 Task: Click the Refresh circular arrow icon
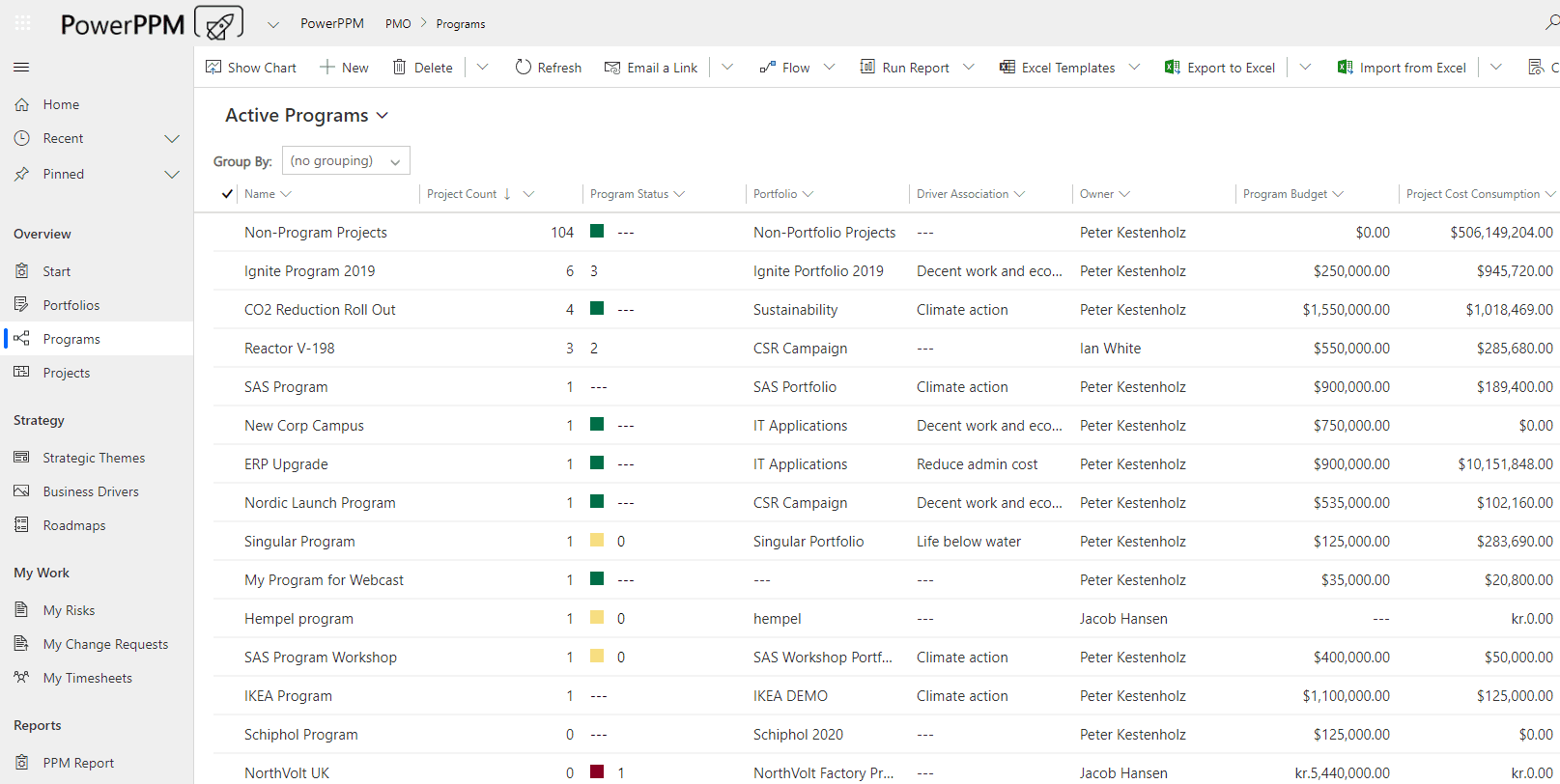[523, 68]
